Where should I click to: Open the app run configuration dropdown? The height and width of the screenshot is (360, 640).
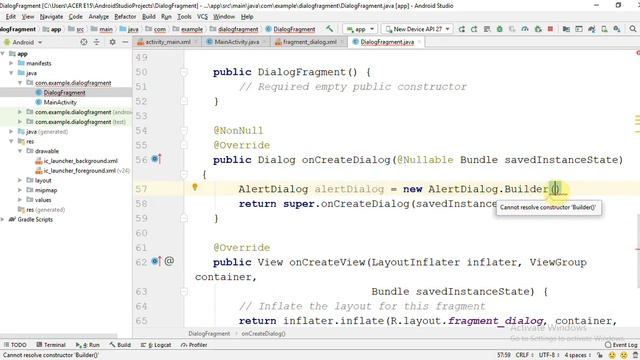[360, 29]
